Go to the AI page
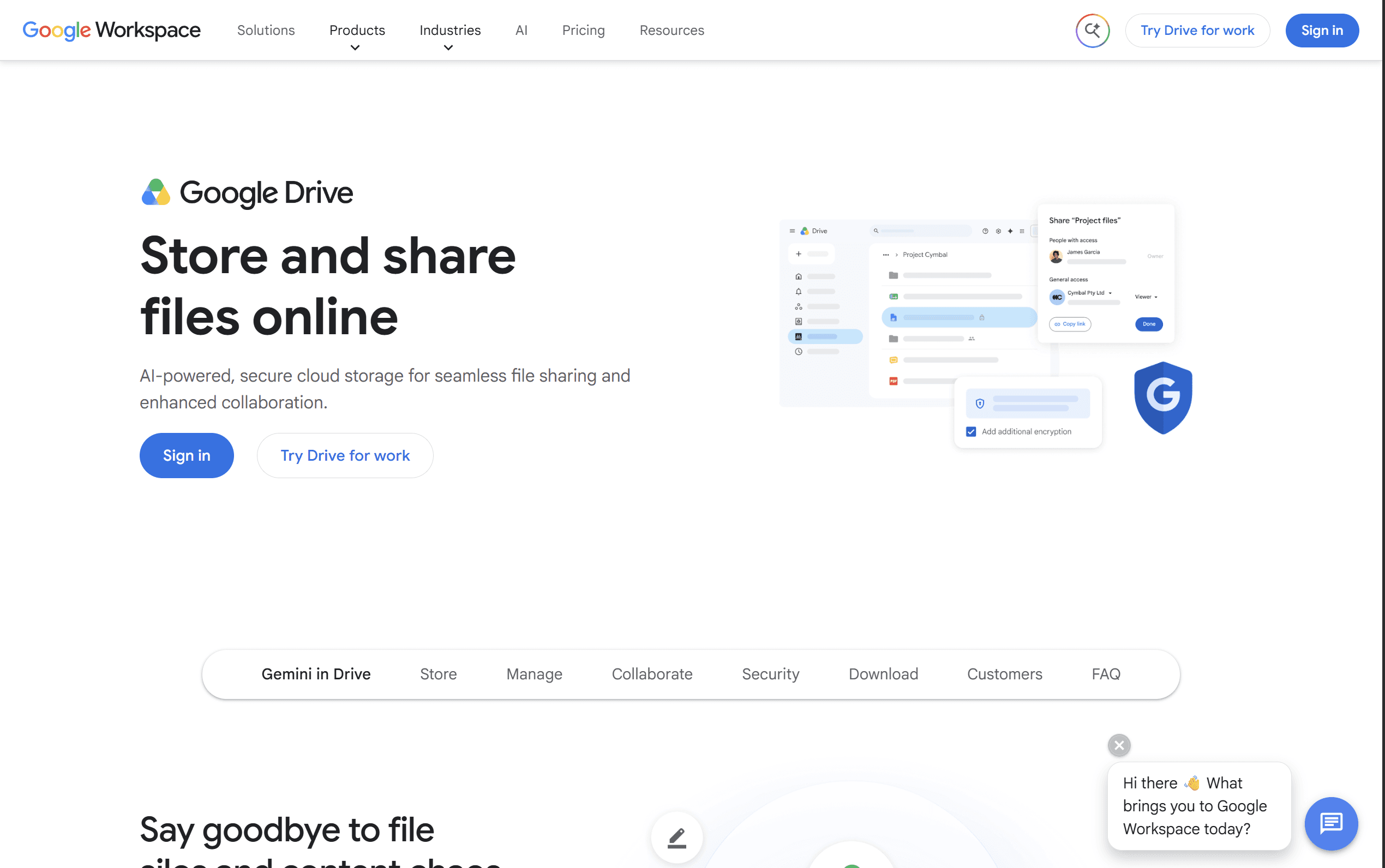1385x868 pixels. tap(521, 30)
